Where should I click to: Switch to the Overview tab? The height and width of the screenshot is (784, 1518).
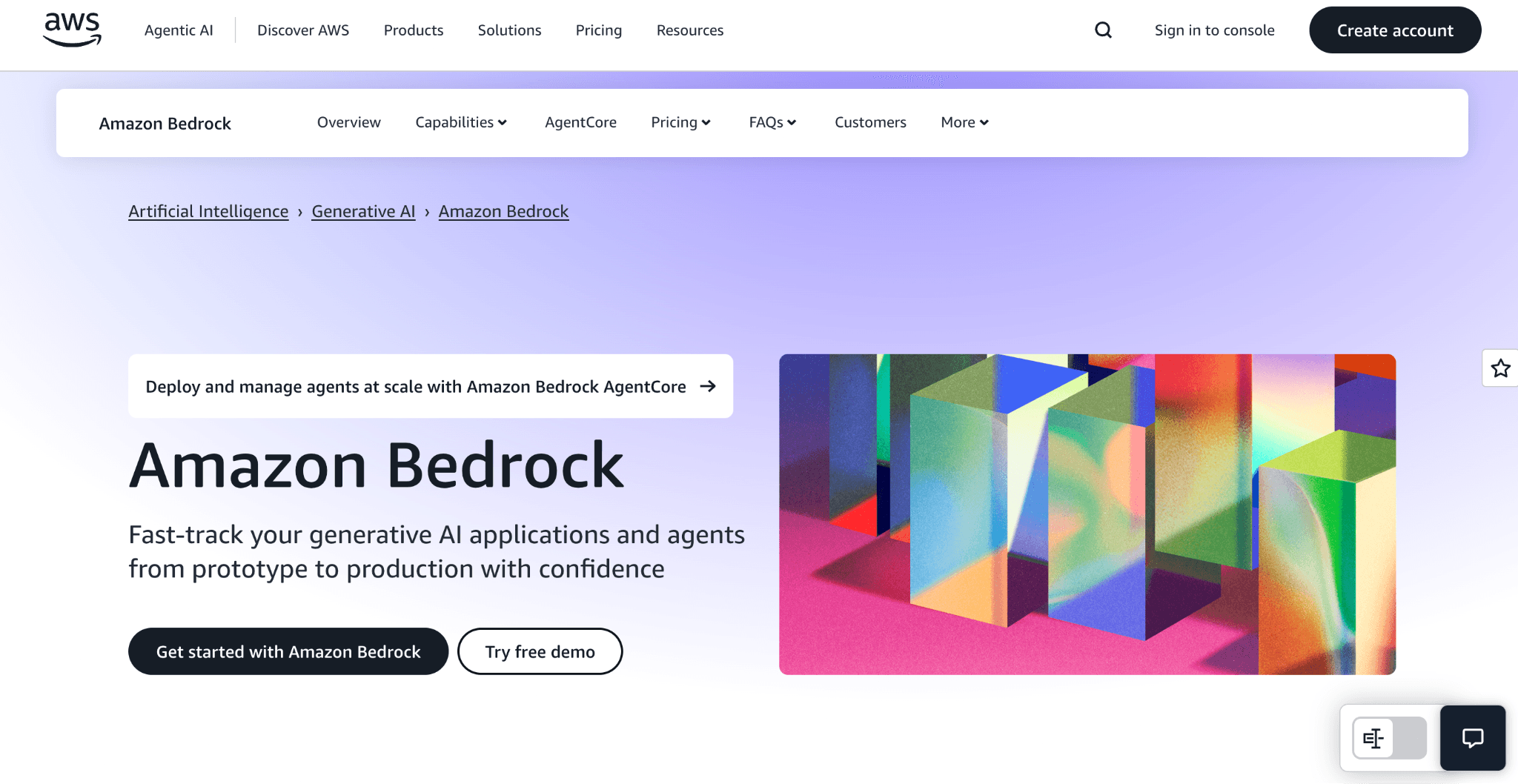349,122
